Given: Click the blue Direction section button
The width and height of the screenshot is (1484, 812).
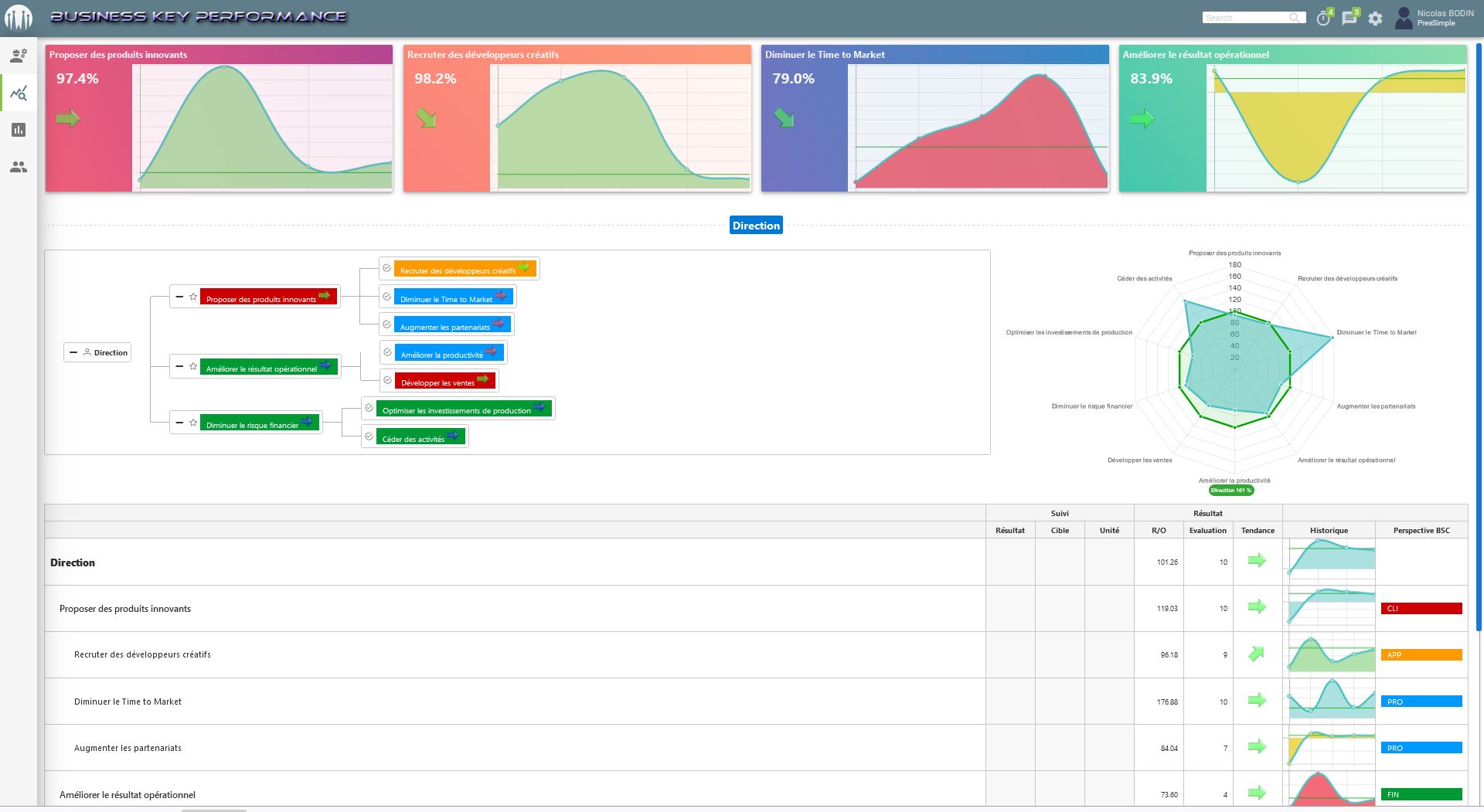Looking at the screenshot, I should click(x=756, y=226).
